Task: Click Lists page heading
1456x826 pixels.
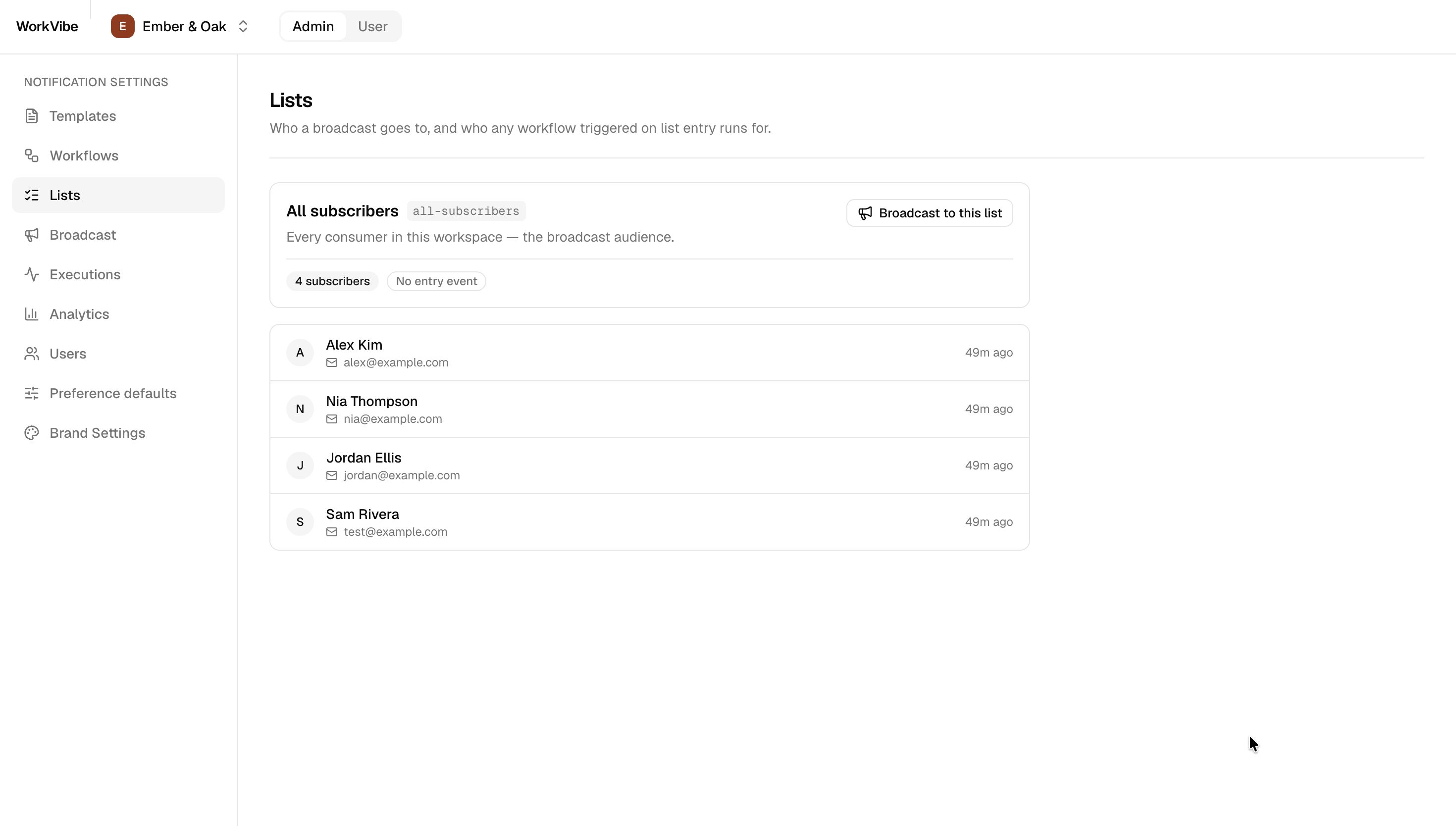Action: (291, 101)
